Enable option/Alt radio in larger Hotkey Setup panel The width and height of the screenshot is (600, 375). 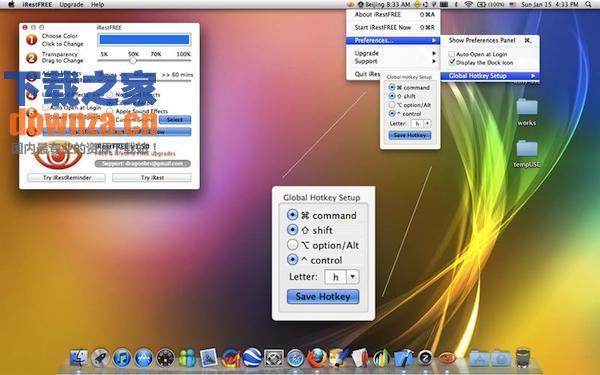[x=292, y=245]
